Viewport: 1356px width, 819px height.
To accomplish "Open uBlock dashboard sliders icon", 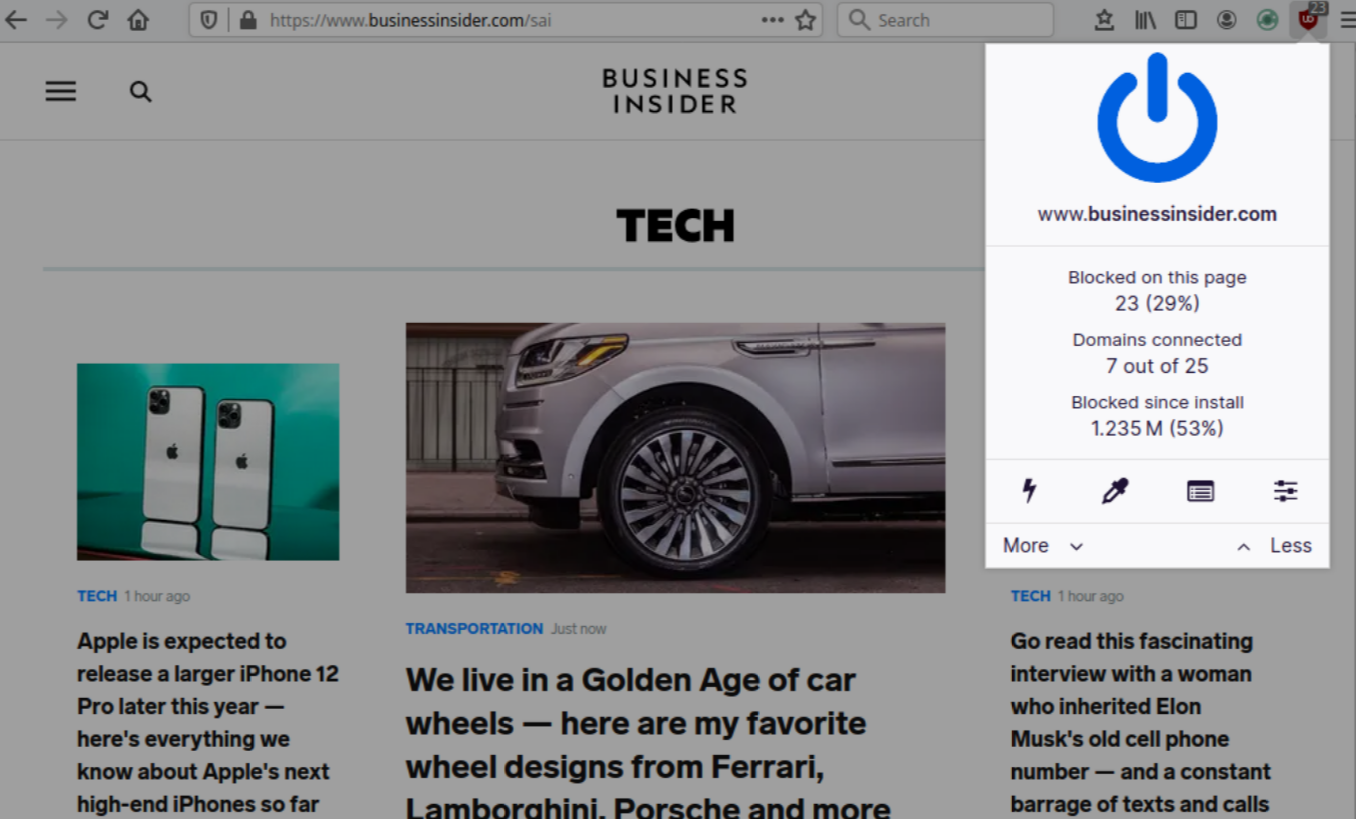I will pyautogui.click(x=1285, y=490).
